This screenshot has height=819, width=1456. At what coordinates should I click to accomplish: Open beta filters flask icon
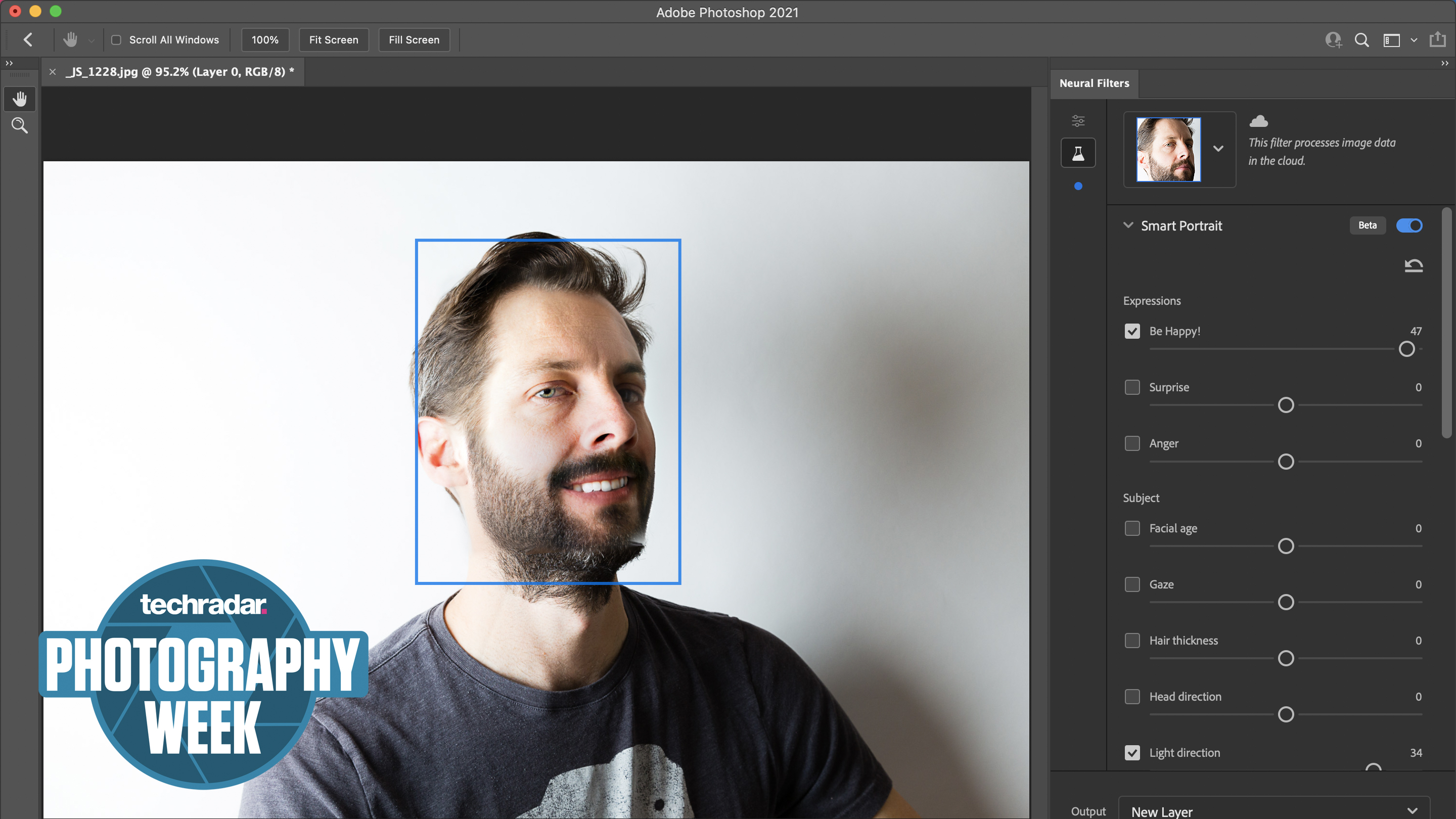point(1078,153)
